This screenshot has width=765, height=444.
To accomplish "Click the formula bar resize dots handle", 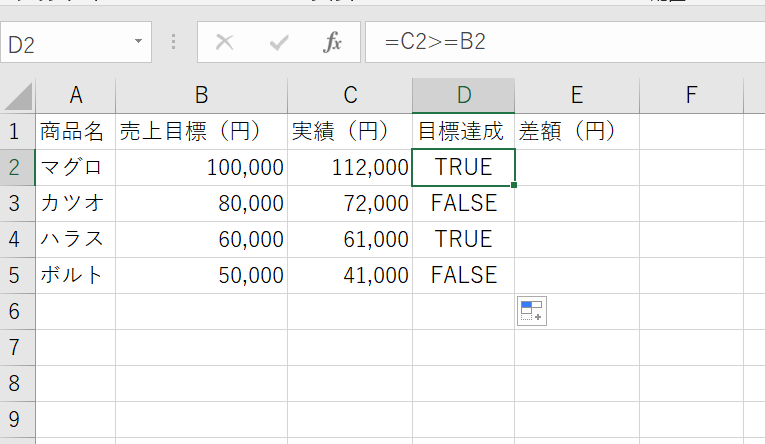I will [x=174, y=43].
